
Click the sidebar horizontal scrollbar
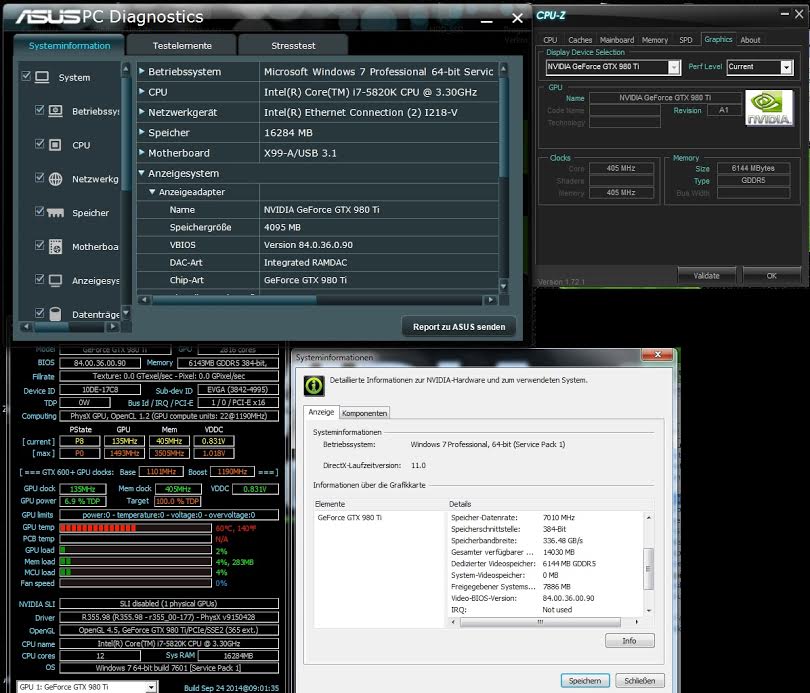tap(69, 327)
